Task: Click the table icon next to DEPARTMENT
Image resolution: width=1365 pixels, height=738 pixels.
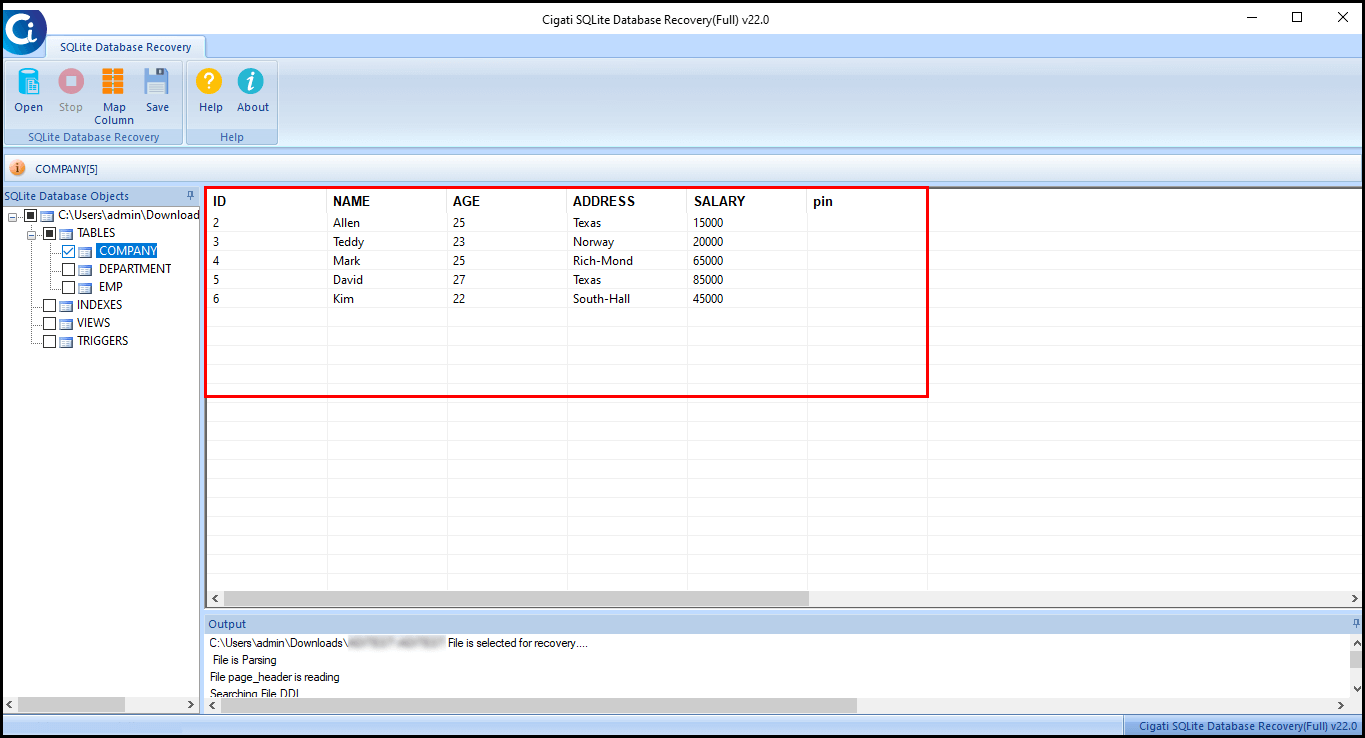Action: (86, 269)
